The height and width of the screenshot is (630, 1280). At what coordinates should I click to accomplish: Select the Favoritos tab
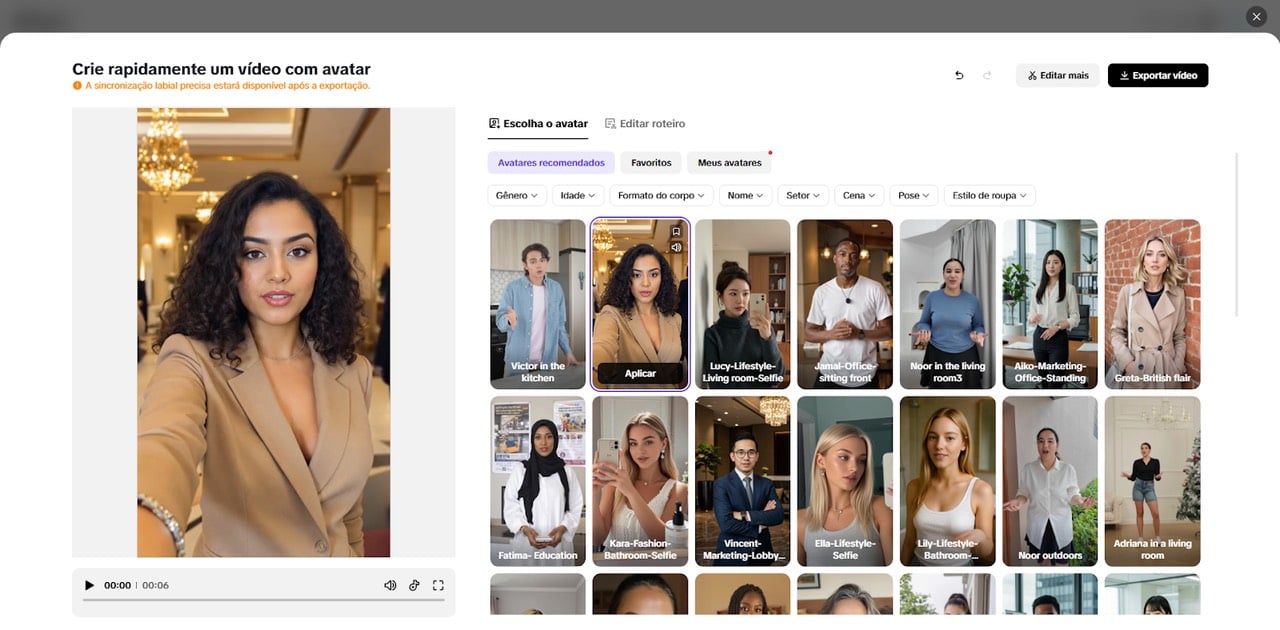[651, 163]
